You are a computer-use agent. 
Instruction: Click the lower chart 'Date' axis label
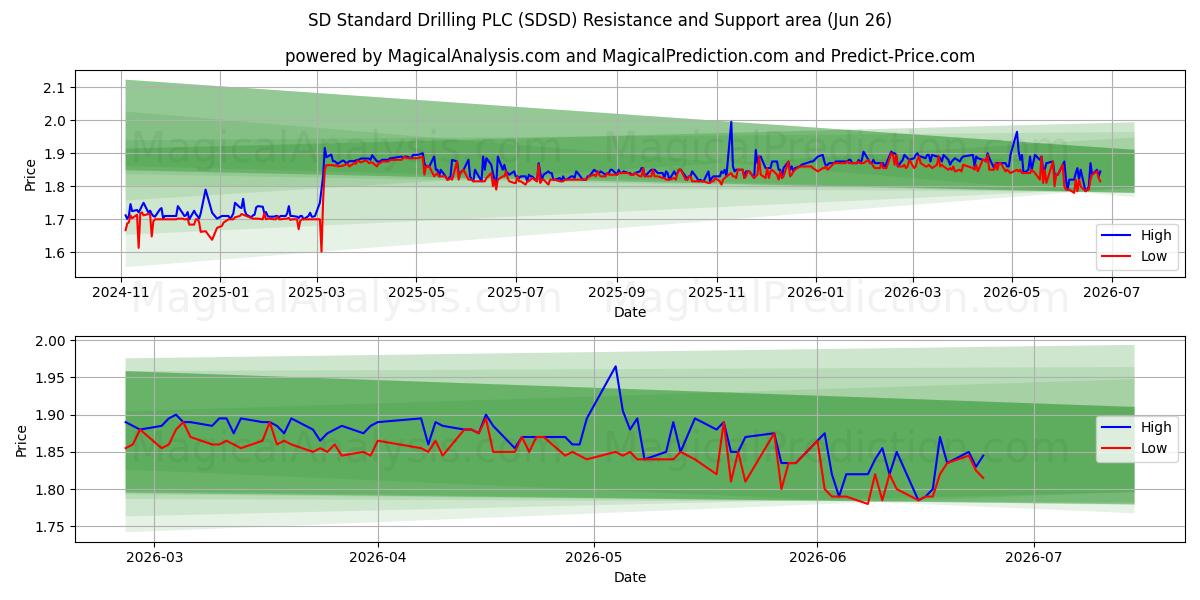pyautogui.click(x=630, y=577)
